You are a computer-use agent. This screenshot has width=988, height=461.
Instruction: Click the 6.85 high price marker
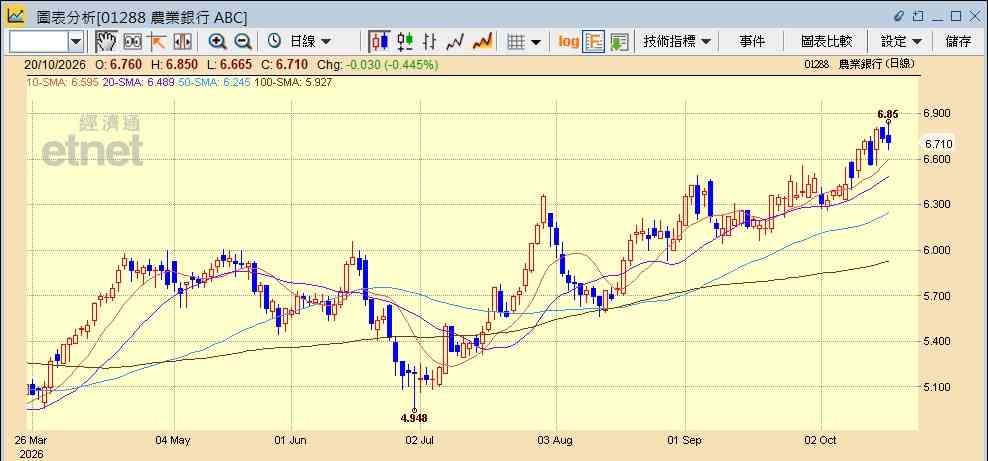pos(888,115)
